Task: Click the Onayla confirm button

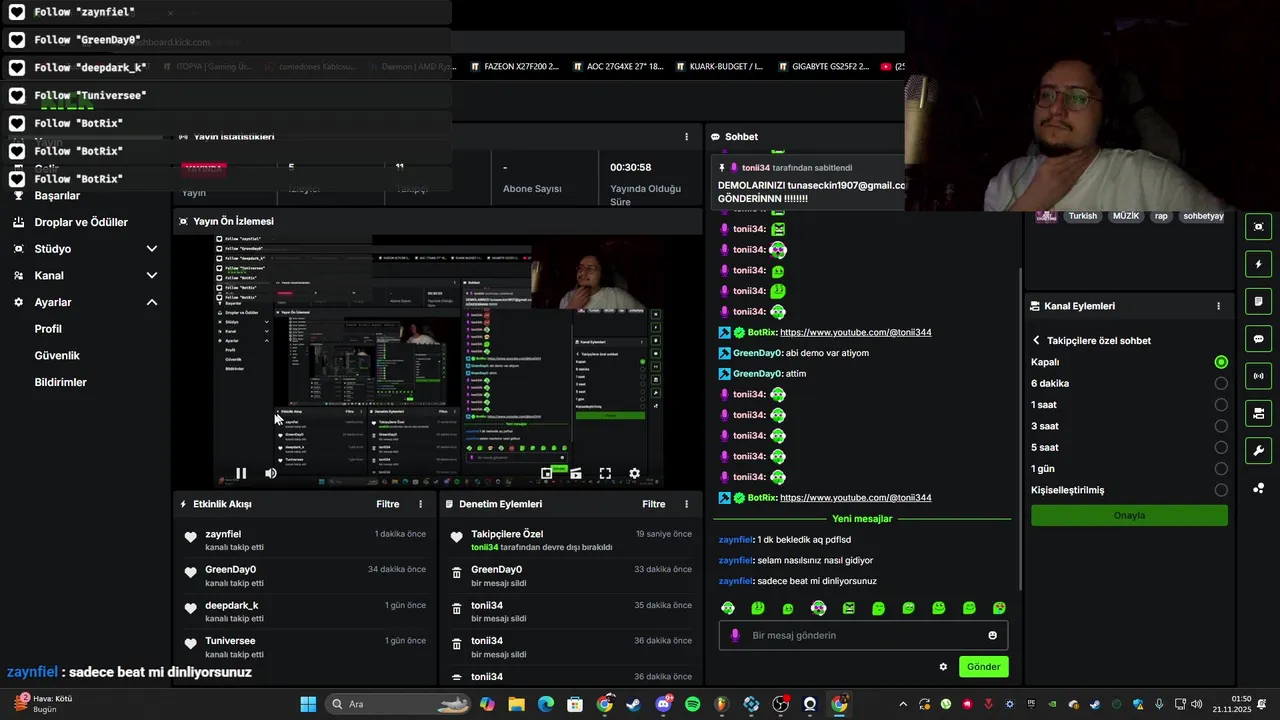Action: [1129, 515]
